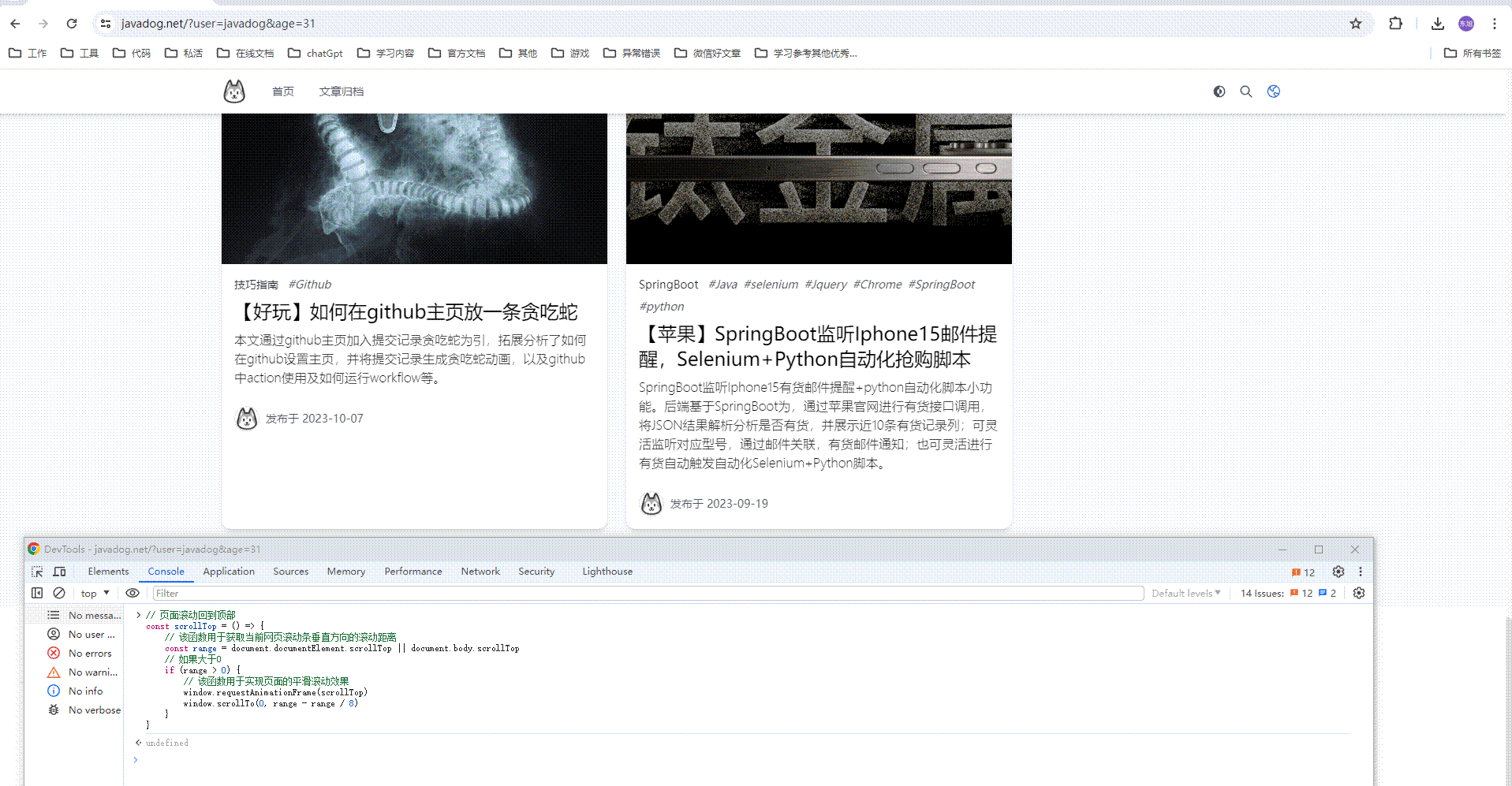Select the No verbose filter
Image resolution: width=1512 pixels, height=786 pixels.
(x=84, y=710)
